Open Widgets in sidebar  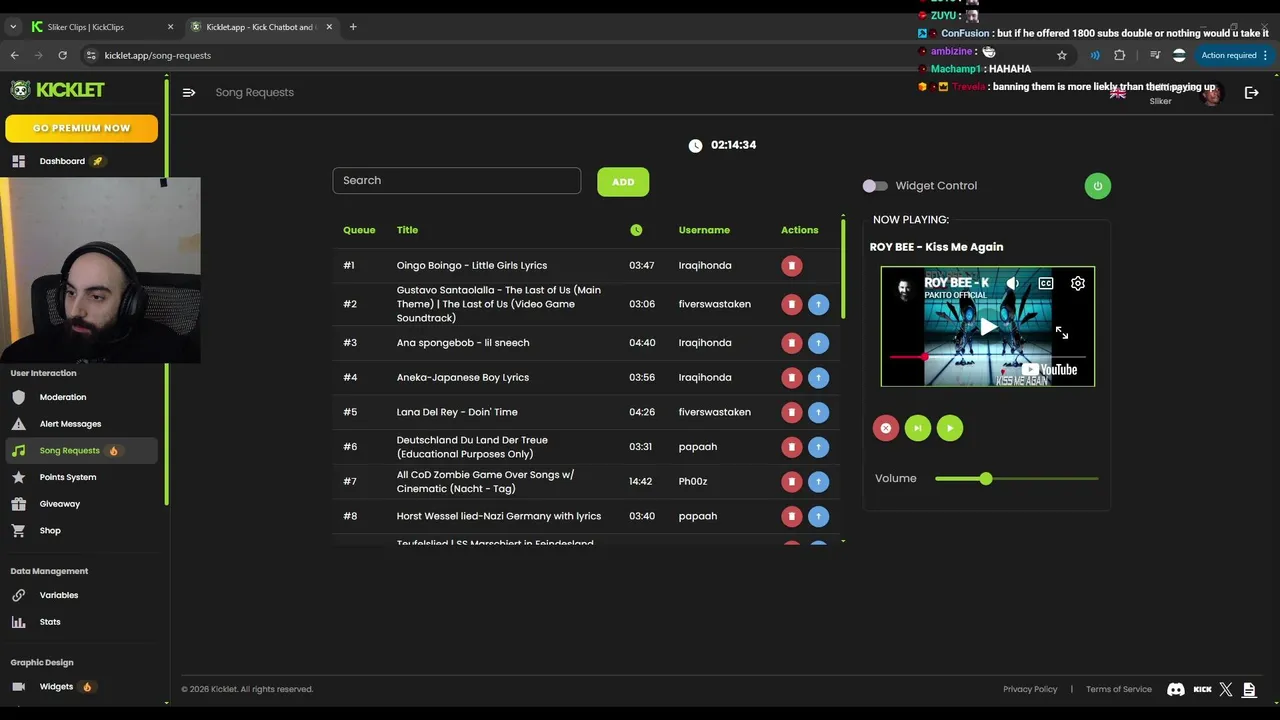point(56,687)
